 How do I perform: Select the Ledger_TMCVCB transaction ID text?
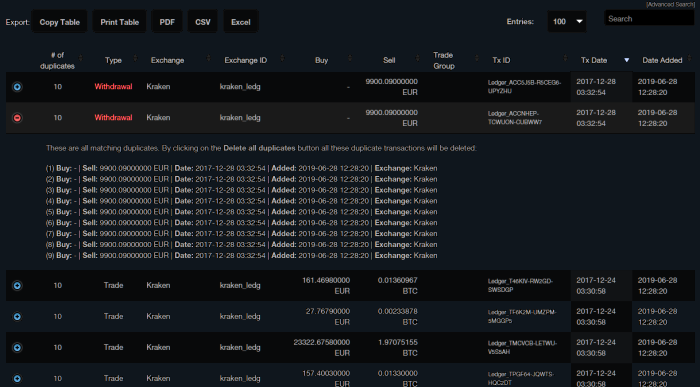(x=522, y=347)
